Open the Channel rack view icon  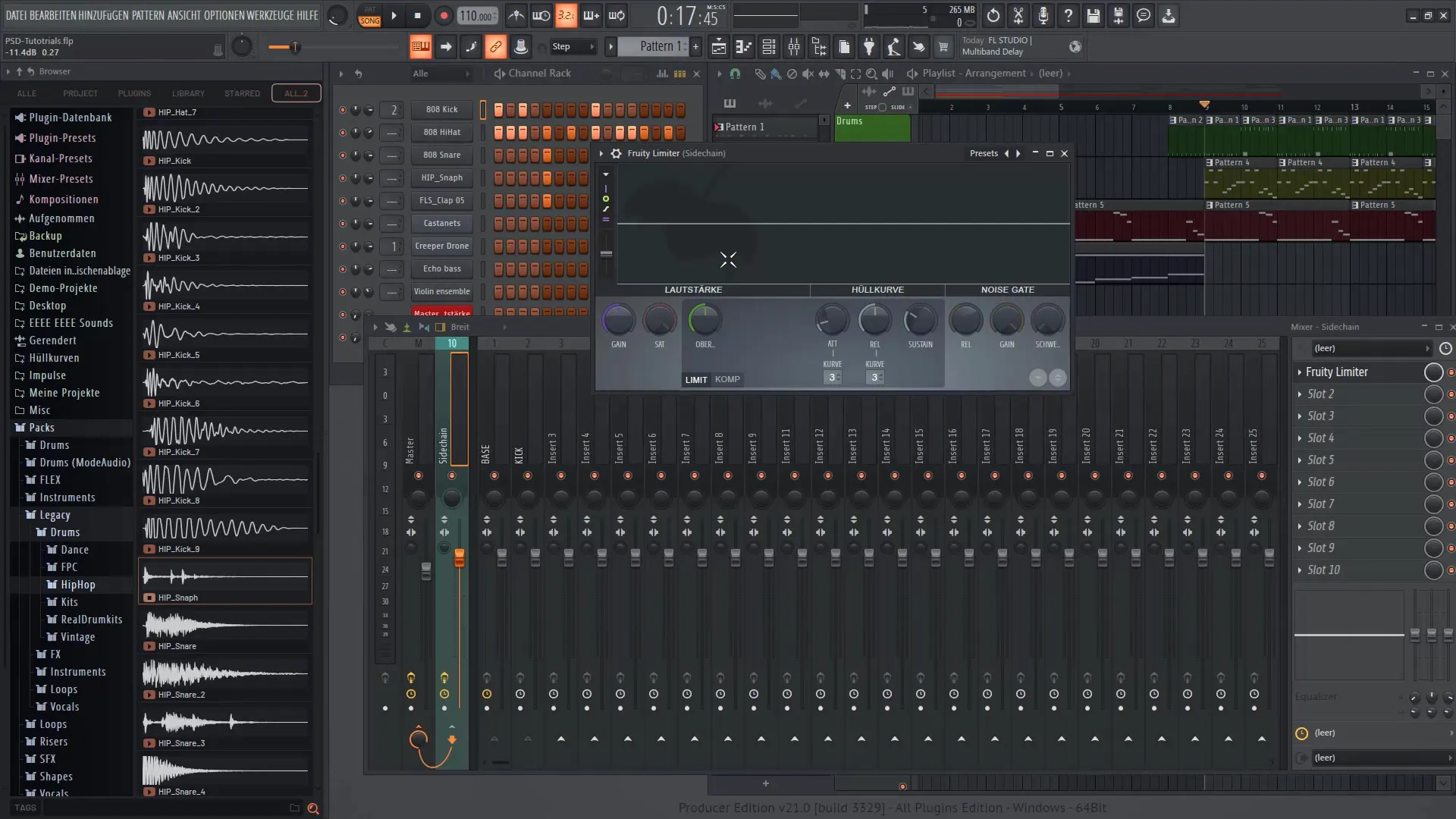[769, 47]
